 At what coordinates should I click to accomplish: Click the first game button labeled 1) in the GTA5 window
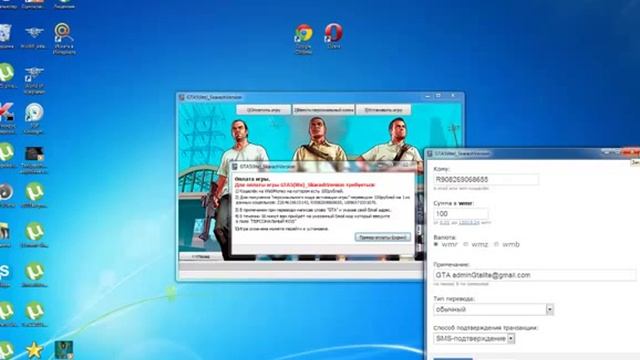point(264,110)
